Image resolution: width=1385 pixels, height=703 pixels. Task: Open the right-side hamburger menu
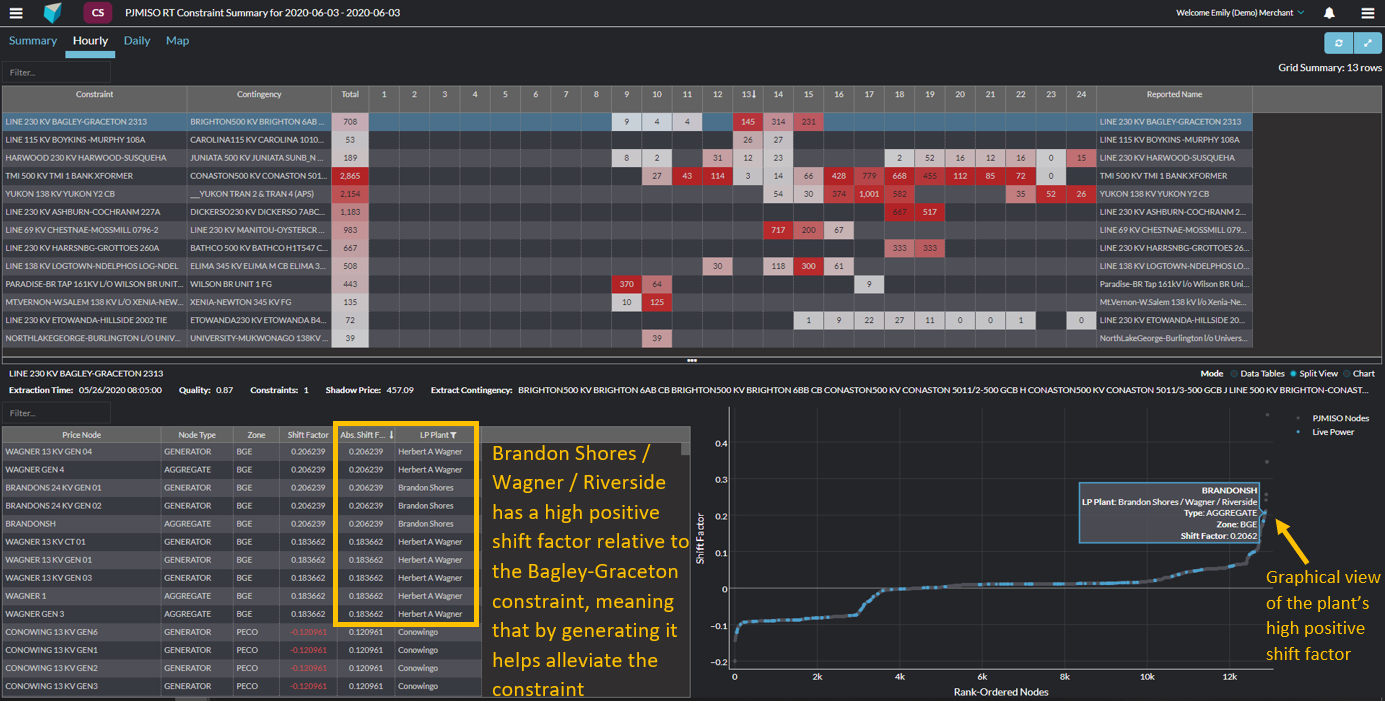coord(1367,13)
